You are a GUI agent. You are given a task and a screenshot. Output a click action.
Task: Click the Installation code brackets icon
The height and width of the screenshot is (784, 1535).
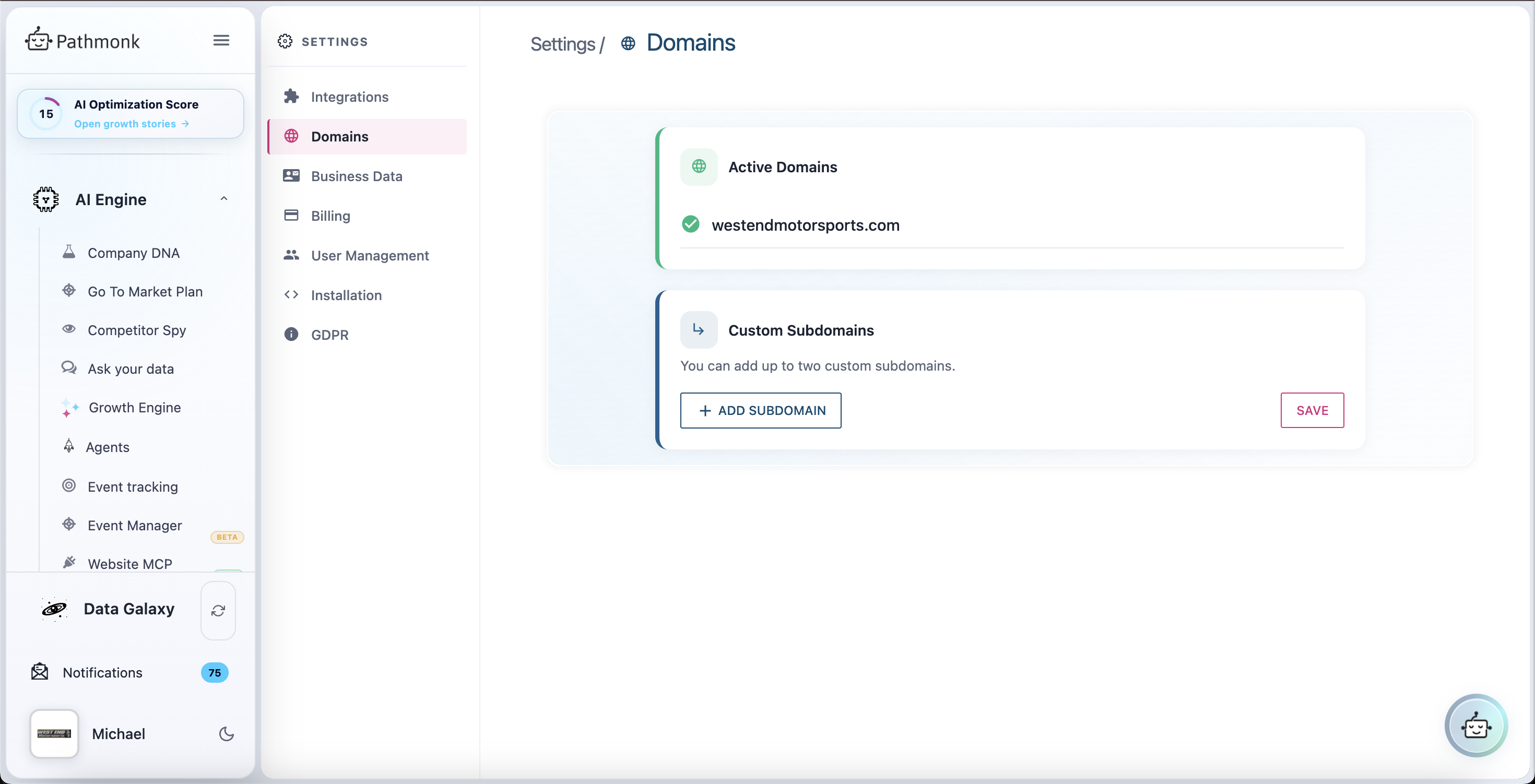[x=291, y=294]
